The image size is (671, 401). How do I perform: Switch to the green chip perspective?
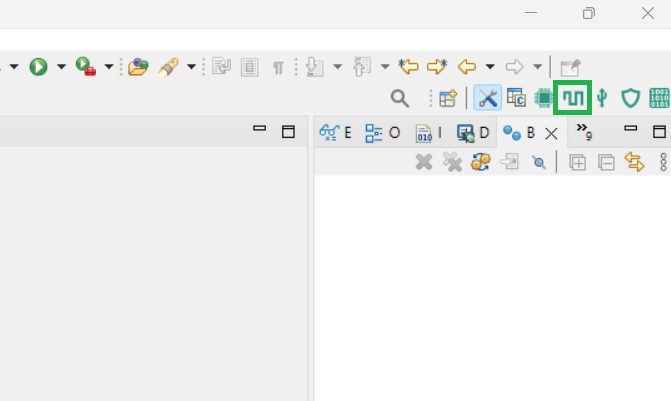pos(544,98)
